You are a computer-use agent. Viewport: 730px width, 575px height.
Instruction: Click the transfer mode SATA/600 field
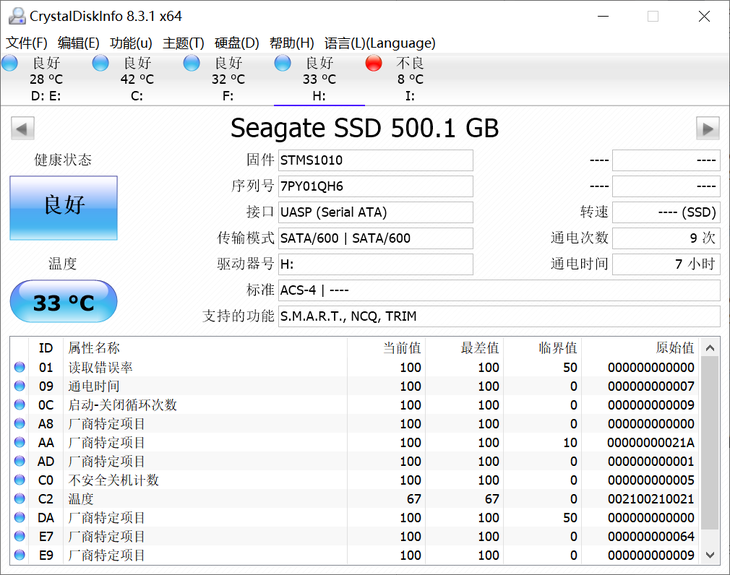click(x=375, y=238)
